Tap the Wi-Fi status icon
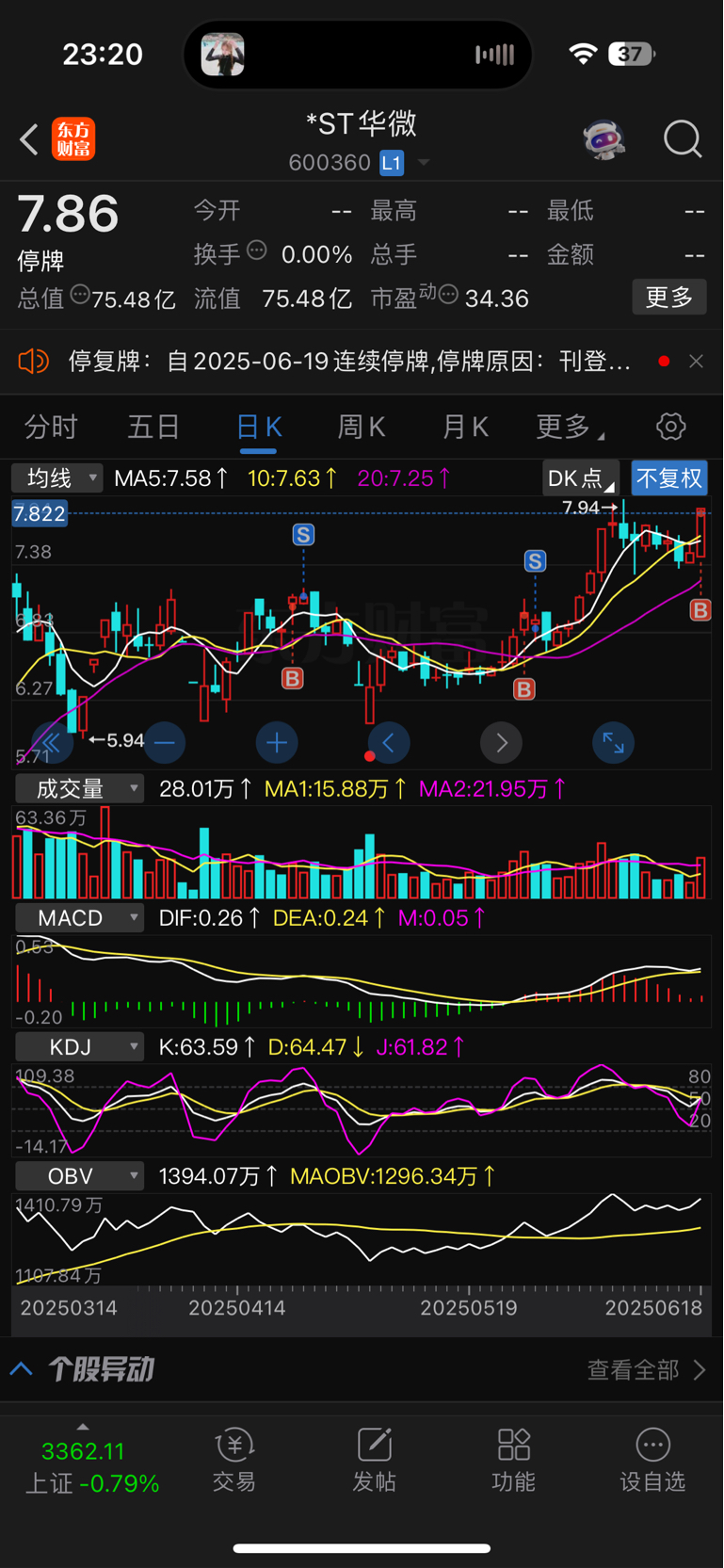Viewport: 724px width, 1568px height. coord(584,54)
